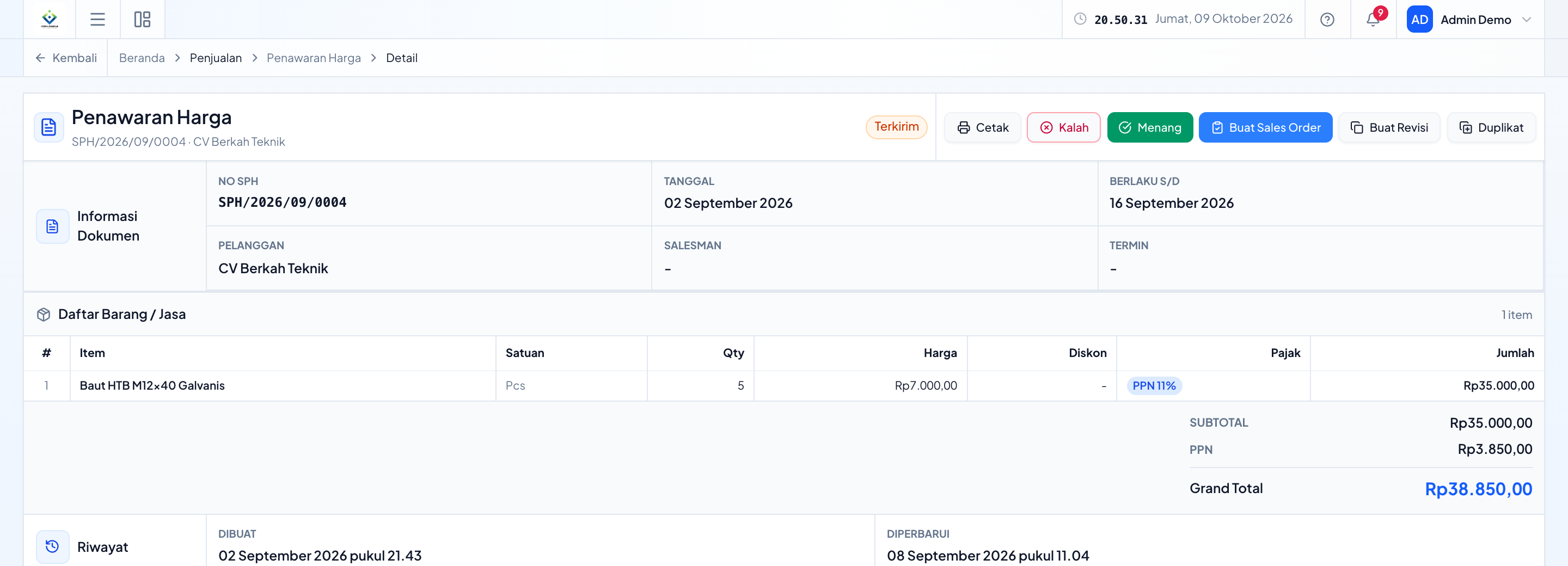Go back using Kembali
The height and width of the screenshot is (566, 1568).
click(66, 58)
